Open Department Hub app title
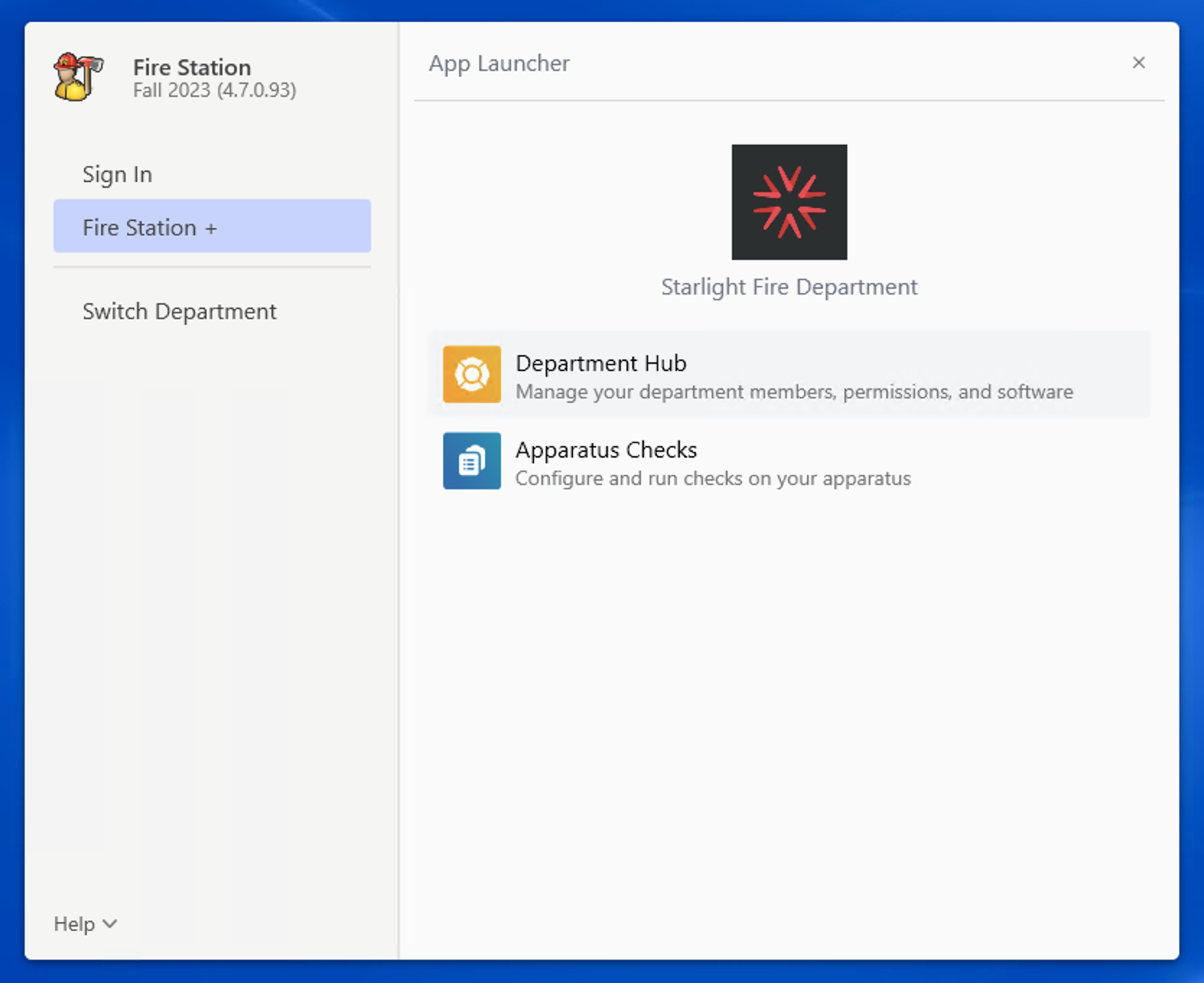Screen dimensions: 1204x983 601,363
